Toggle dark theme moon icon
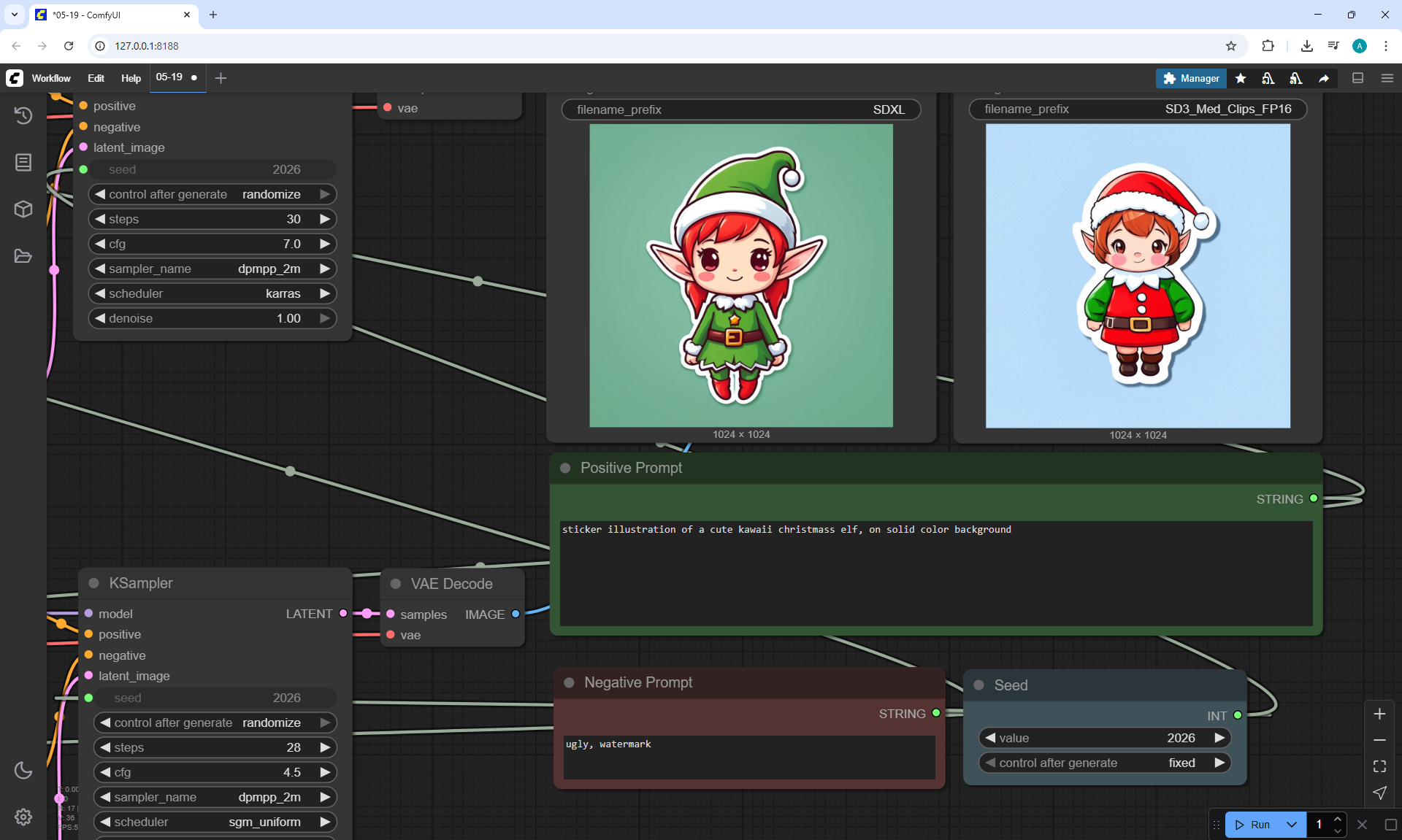 coord(23,770)
